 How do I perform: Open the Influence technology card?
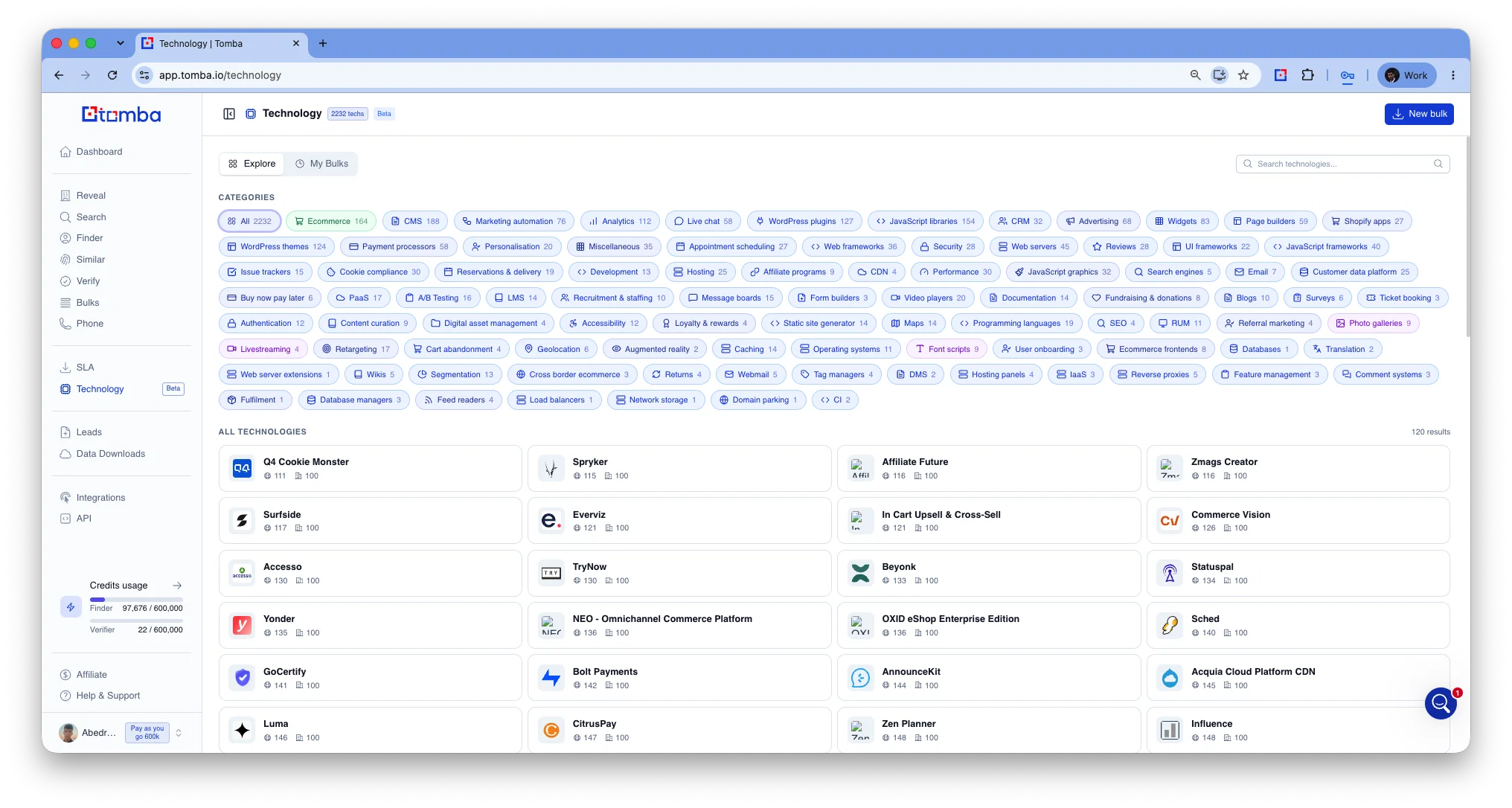[1298, 730]
